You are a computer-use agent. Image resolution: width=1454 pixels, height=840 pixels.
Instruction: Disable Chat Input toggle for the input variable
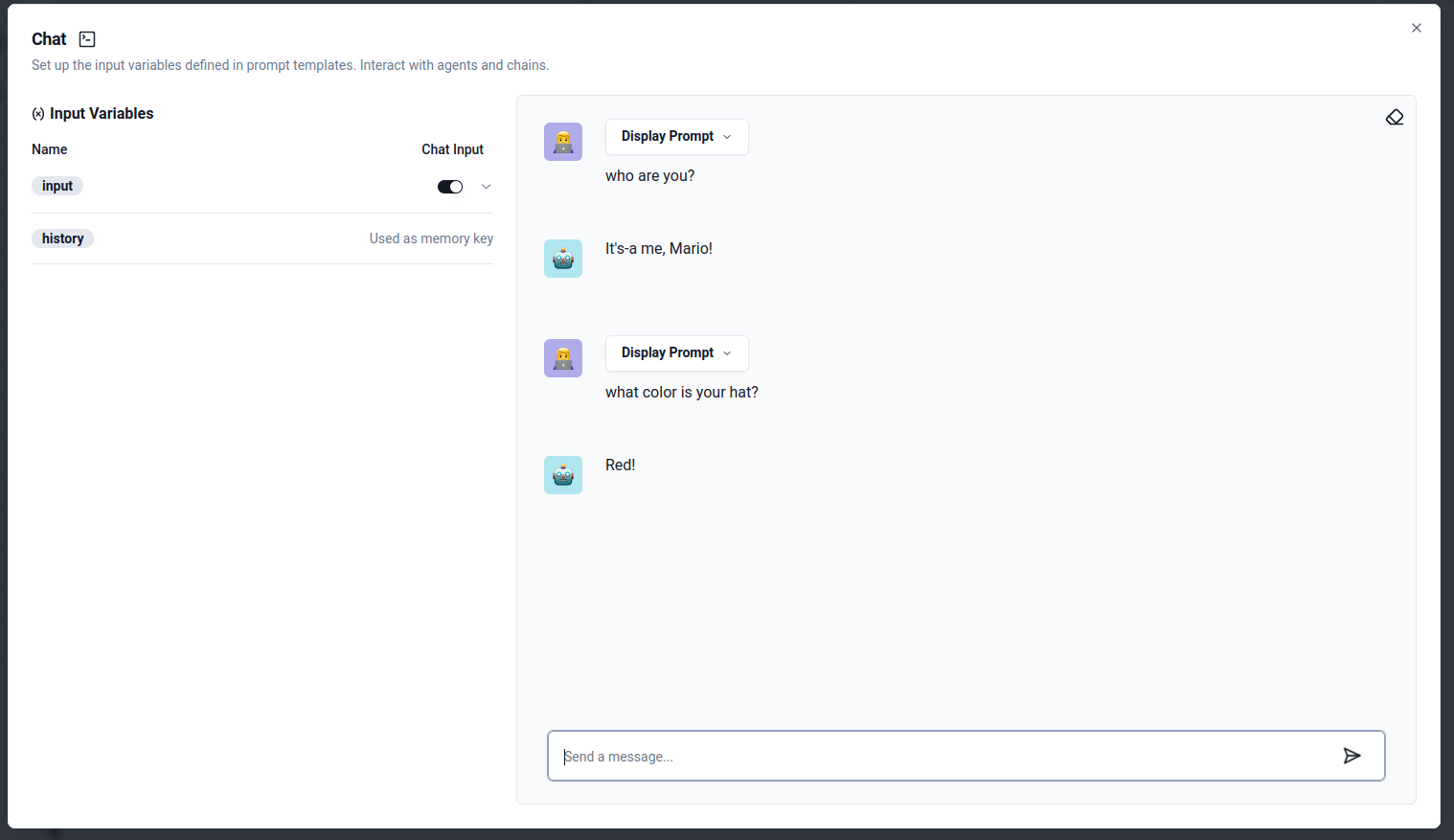point(450,186)
